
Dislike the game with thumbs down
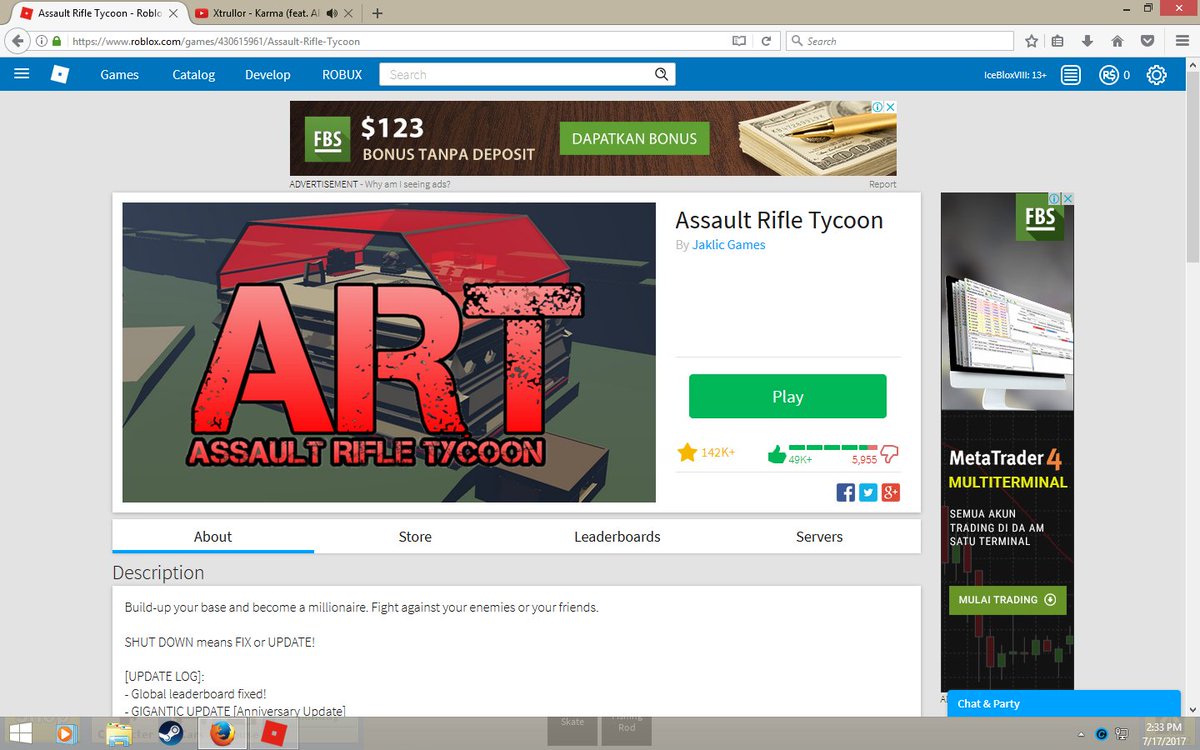pyautogui.click(x=889, y=455)
